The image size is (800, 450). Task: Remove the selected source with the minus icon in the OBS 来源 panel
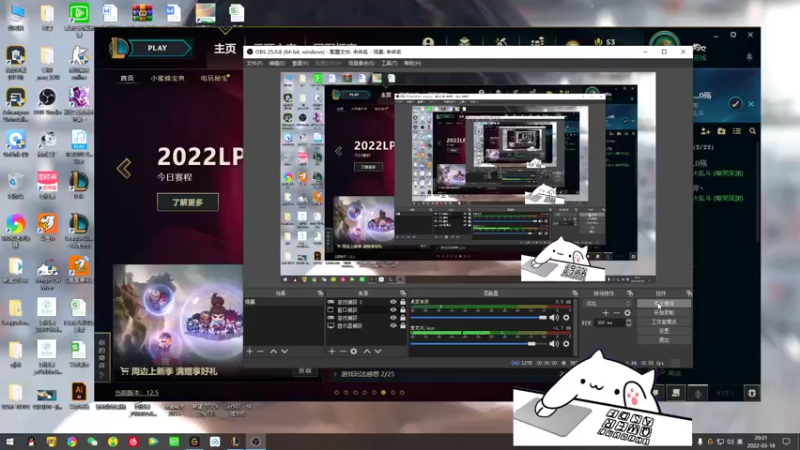[x=342, y=352]
